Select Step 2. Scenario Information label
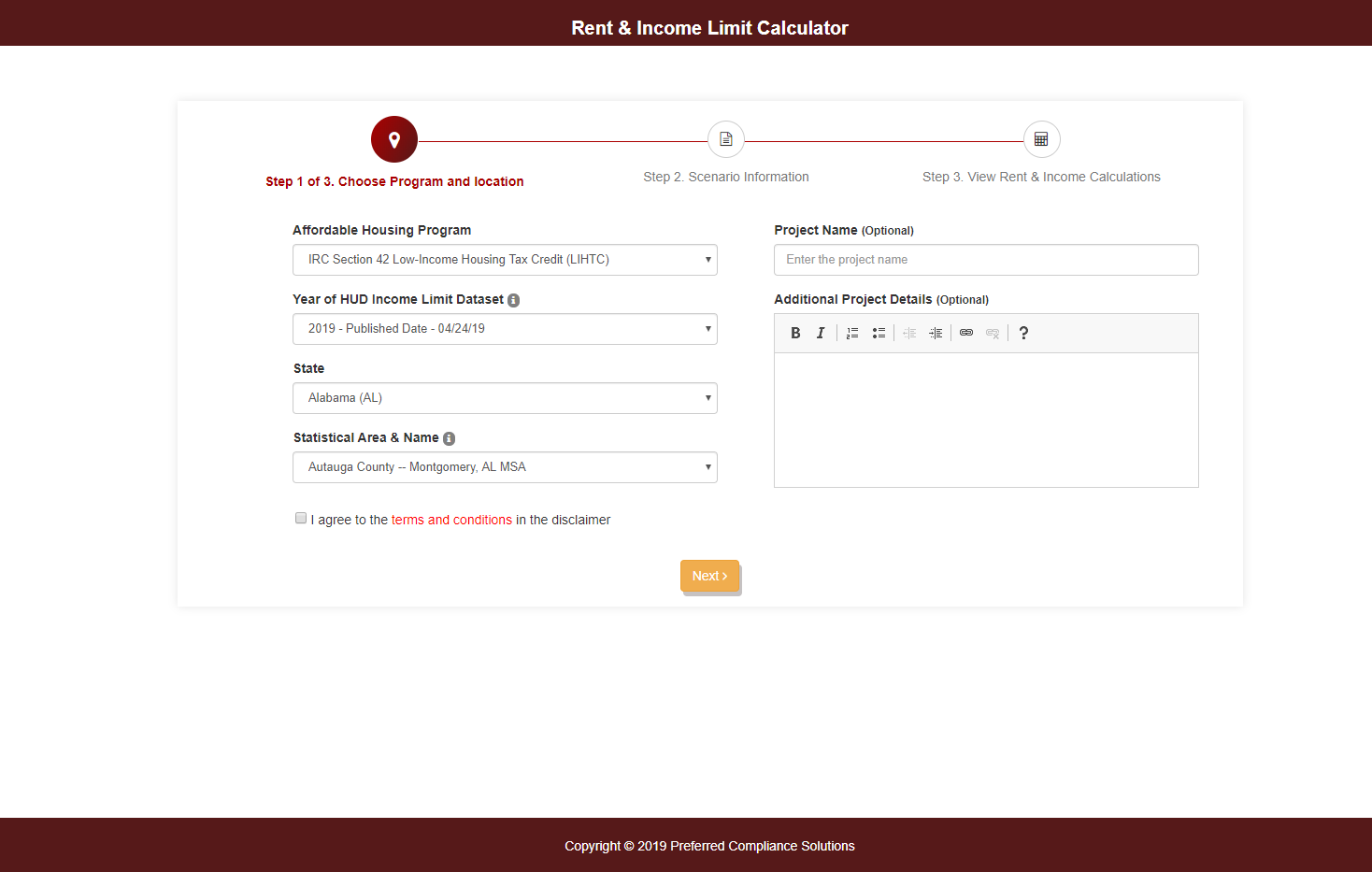Image resolution: width=1372 pixels, height=872 pixels. [726, 177]
